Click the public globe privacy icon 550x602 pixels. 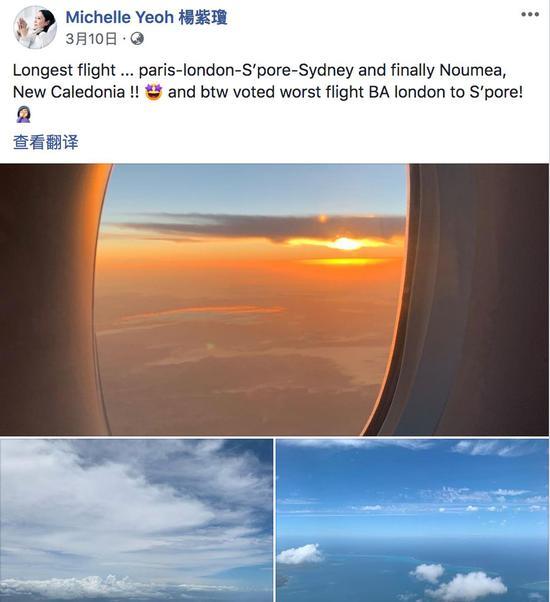(137, 39)
